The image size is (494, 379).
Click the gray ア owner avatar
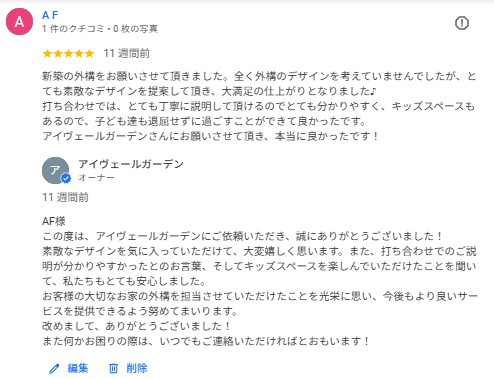(x=55, y=170)
